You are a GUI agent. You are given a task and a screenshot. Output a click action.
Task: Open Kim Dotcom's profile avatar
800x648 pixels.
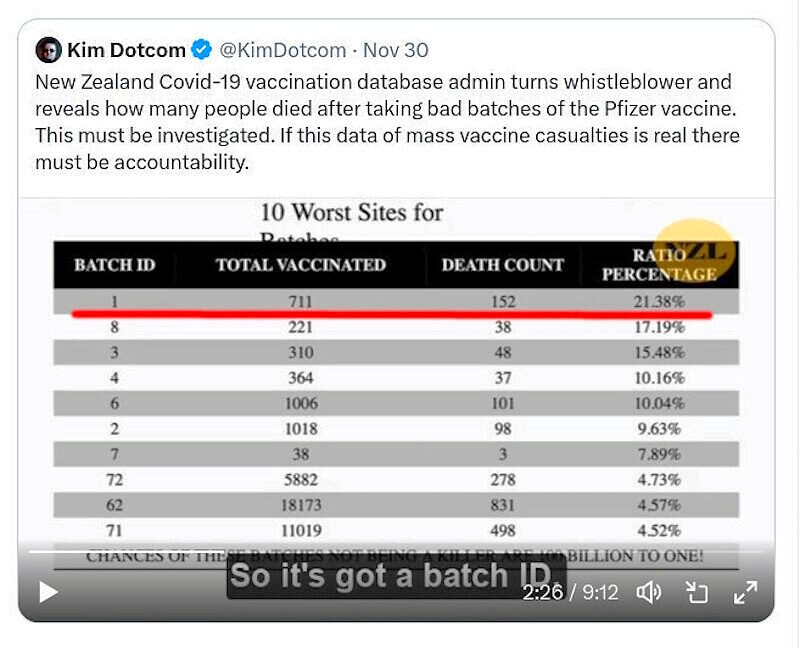tap(48, 50)
